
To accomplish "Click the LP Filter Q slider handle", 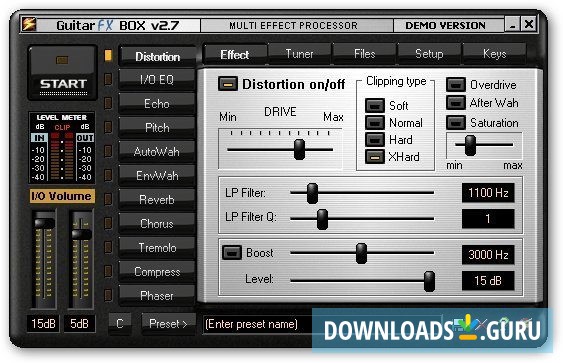I will pyautogui.click(x=322, y=219).
